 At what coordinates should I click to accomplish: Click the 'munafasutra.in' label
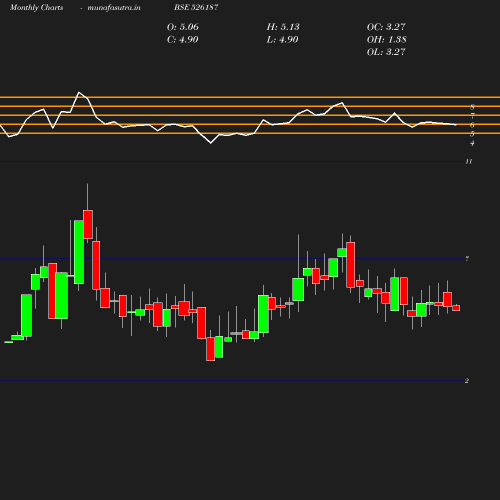[x=114, y=7]
